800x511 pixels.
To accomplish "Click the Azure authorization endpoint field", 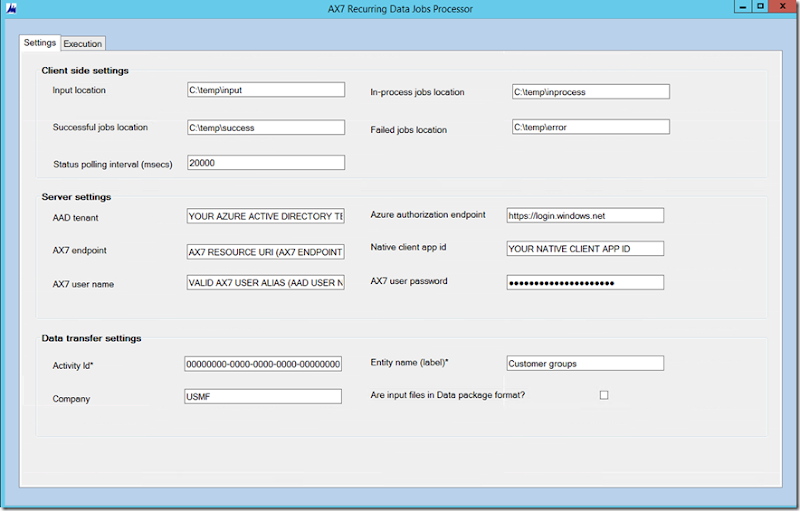I will tap(585, 215).
